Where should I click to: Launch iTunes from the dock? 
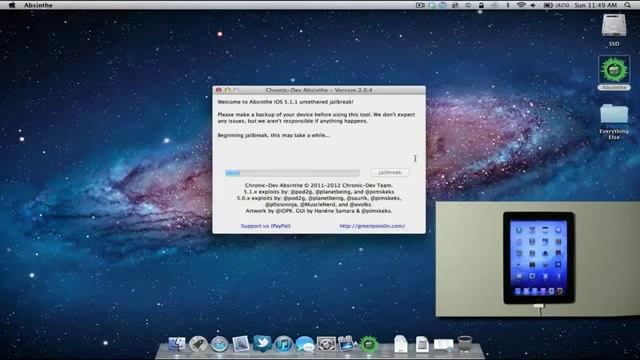coord(283,344)
